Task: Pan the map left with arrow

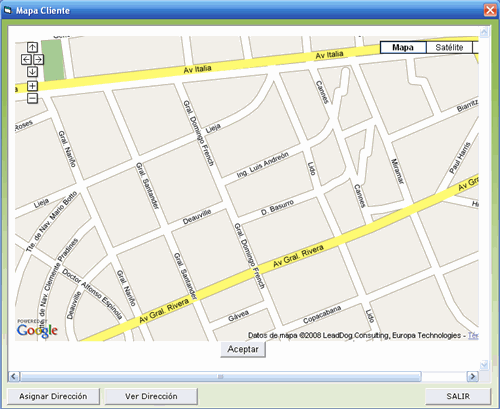Action: click(x=26, y=60)
